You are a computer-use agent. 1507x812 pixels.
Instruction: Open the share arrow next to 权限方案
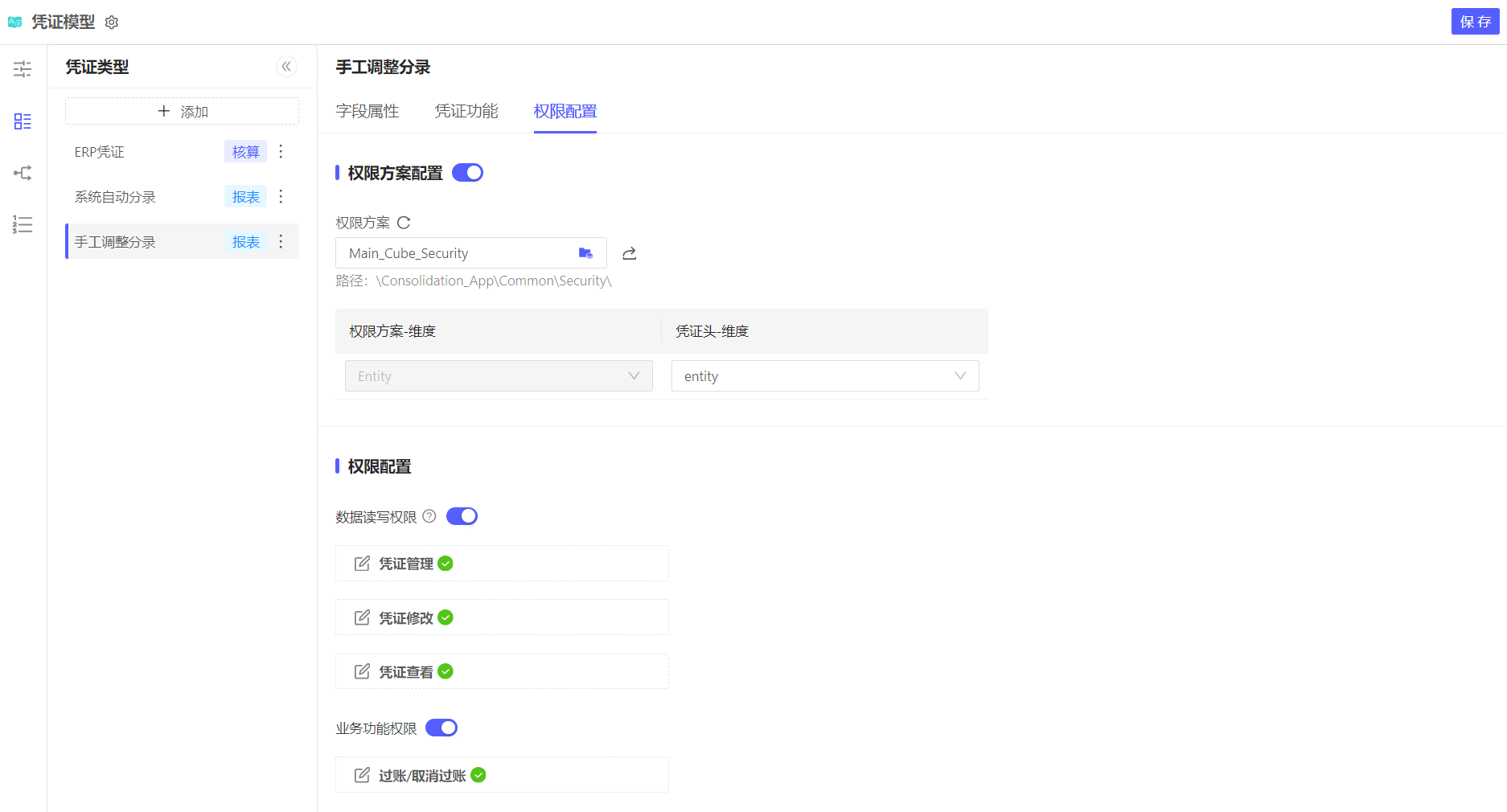(630, 253)
